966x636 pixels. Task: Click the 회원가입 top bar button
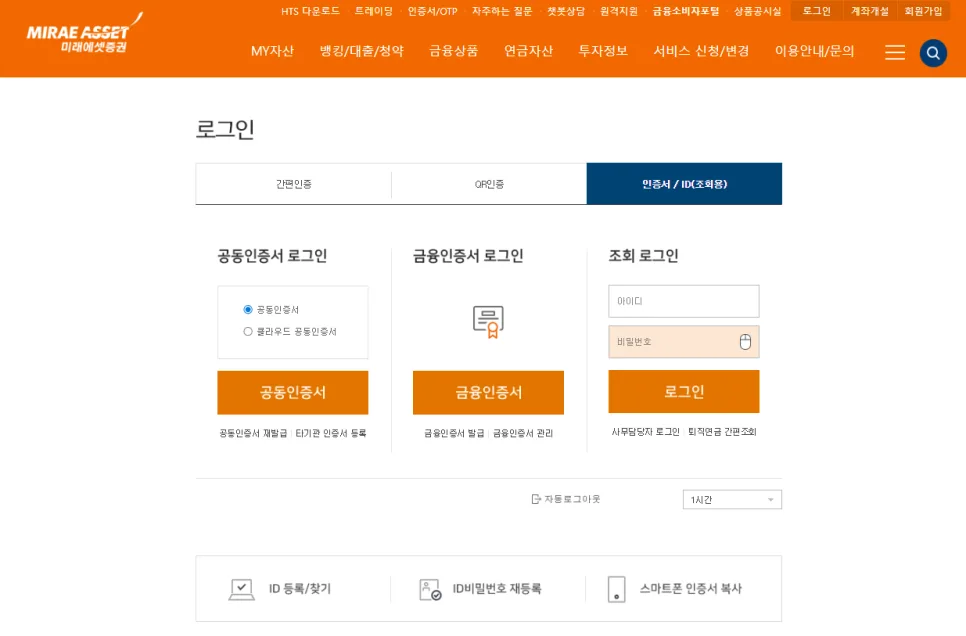pyautogui.click(x=923, y=11)
